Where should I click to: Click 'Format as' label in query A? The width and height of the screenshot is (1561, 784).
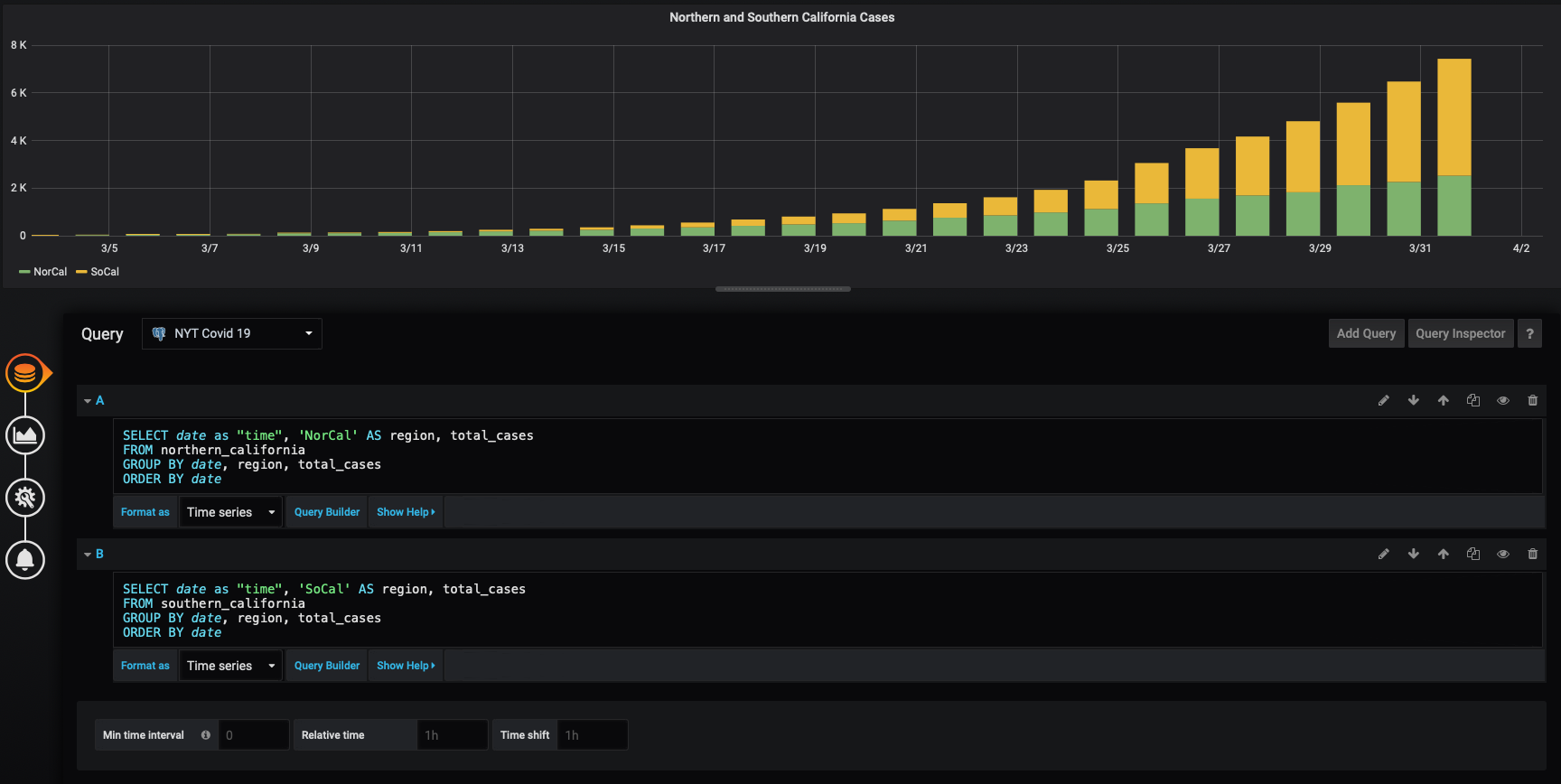(x=145, y=512)
